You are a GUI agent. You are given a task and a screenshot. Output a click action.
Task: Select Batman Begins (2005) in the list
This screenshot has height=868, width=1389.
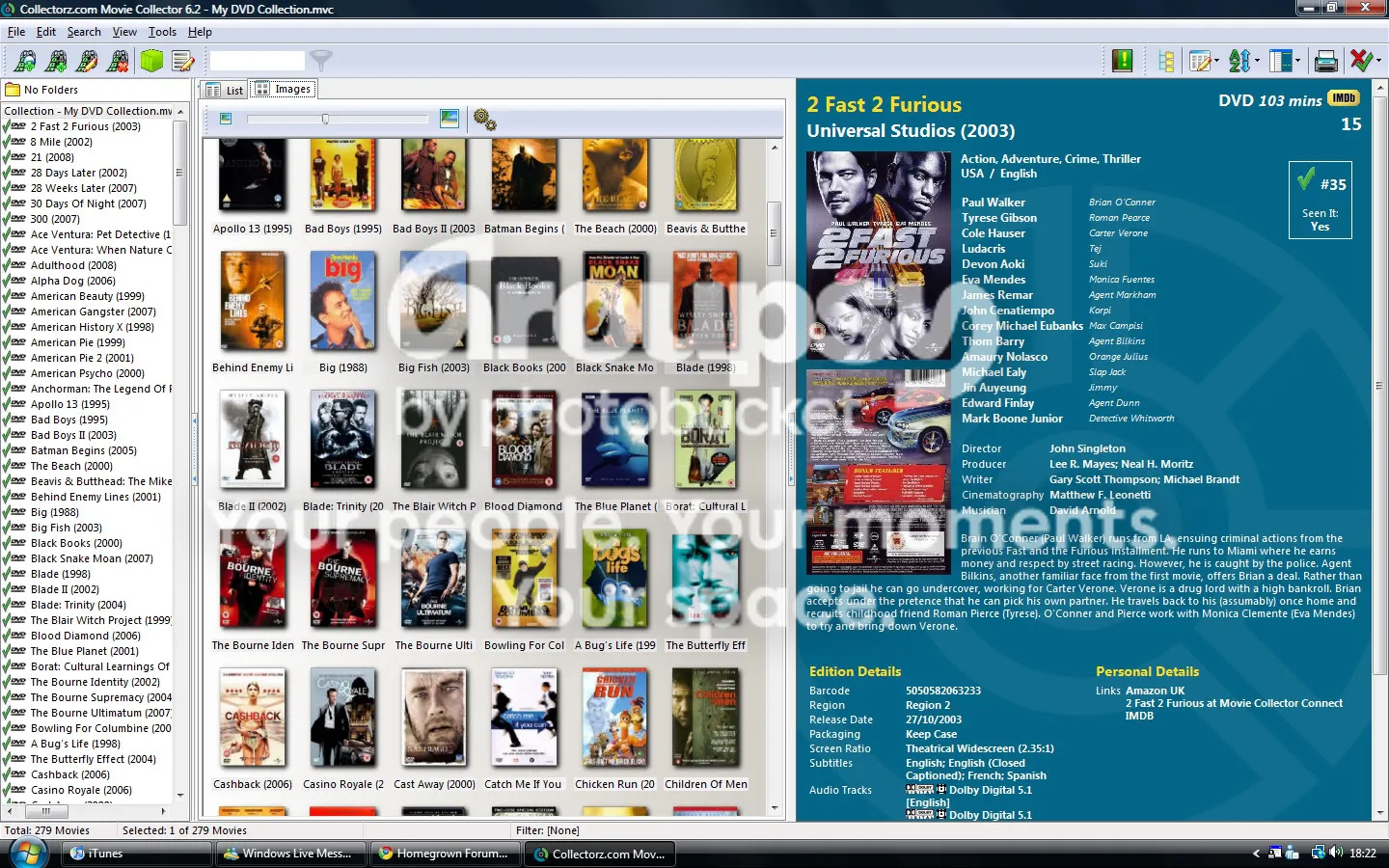pyautogui.click(x=84, y=450)
